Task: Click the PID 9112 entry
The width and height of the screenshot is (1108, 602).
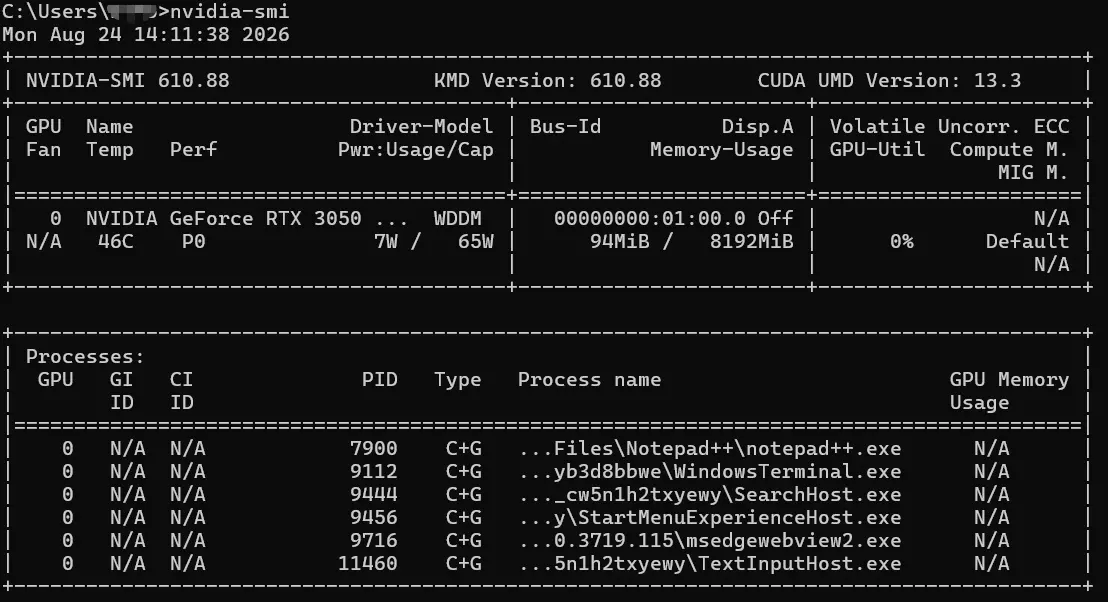Action: (x=374, y=471)
